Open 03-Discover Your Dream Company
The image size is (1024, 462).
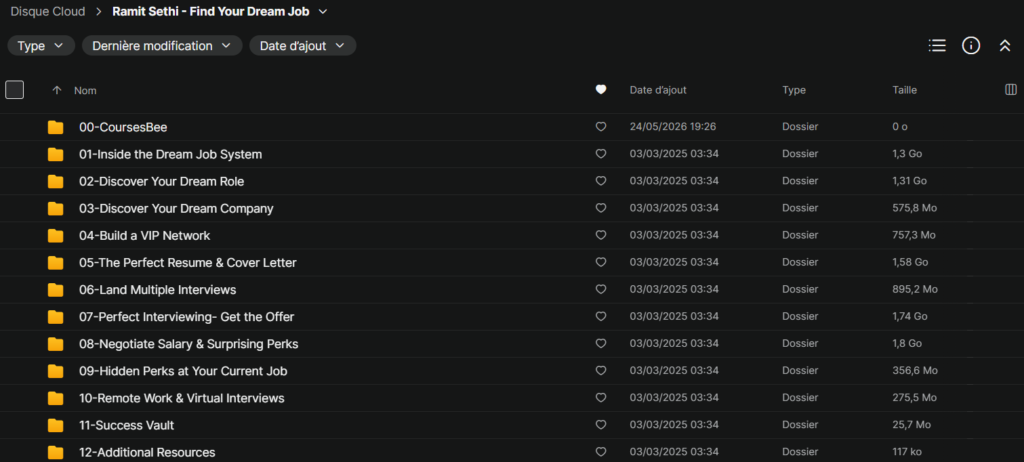(176, 209)
